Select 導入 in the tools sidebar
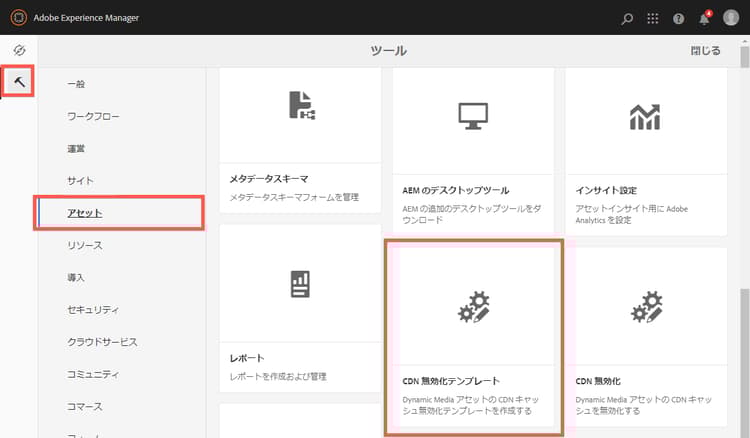This screenshot has width=750, height=438. 76,278
